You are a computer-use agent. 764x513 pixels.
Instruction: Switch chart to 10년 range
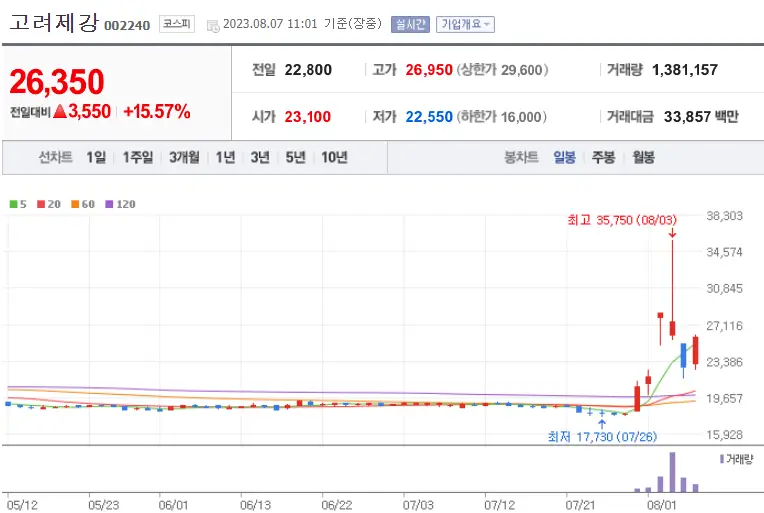point(334,157)
